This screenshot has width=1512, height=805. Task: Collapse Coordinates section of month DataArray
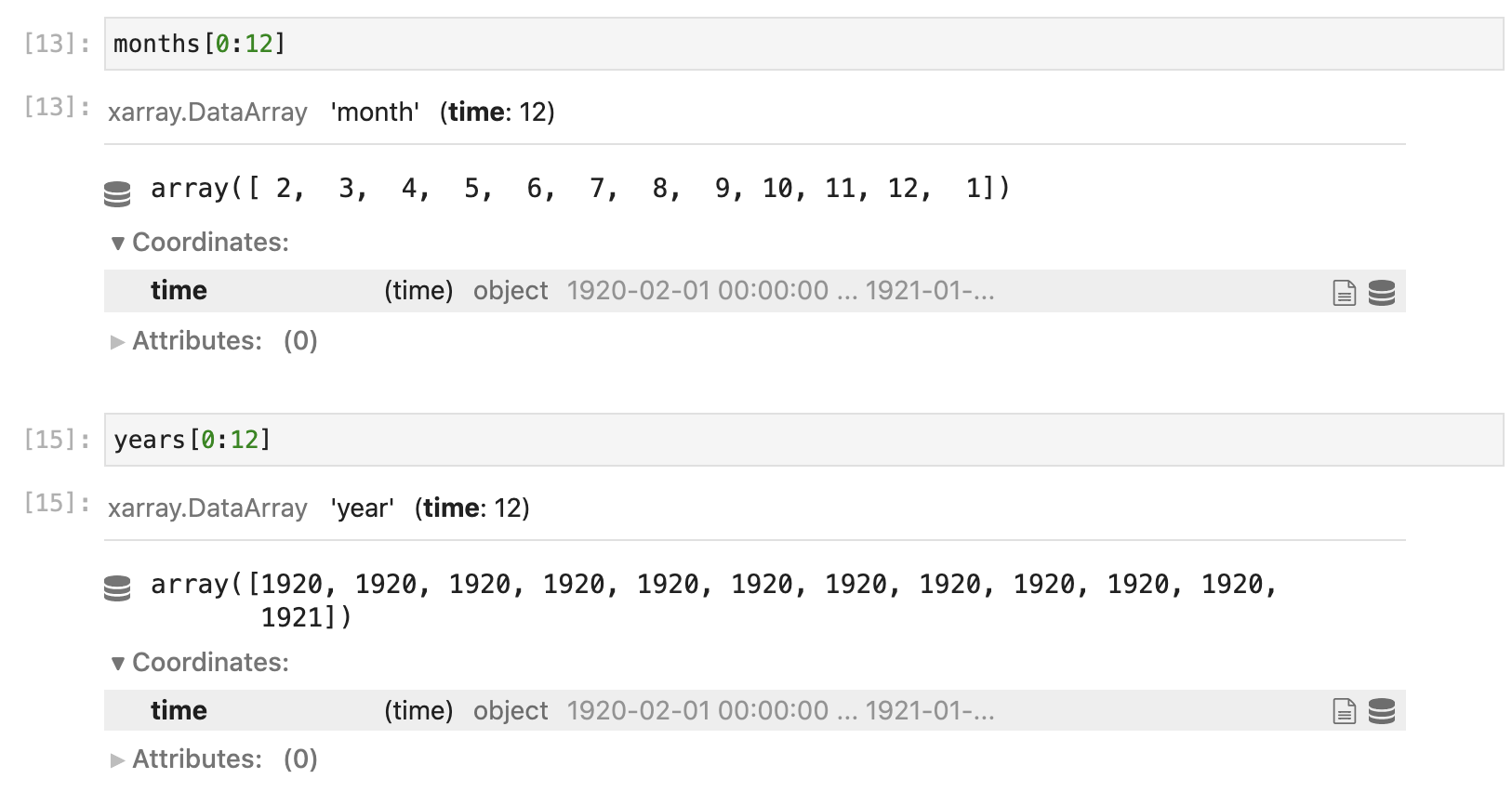coord(200,243)
